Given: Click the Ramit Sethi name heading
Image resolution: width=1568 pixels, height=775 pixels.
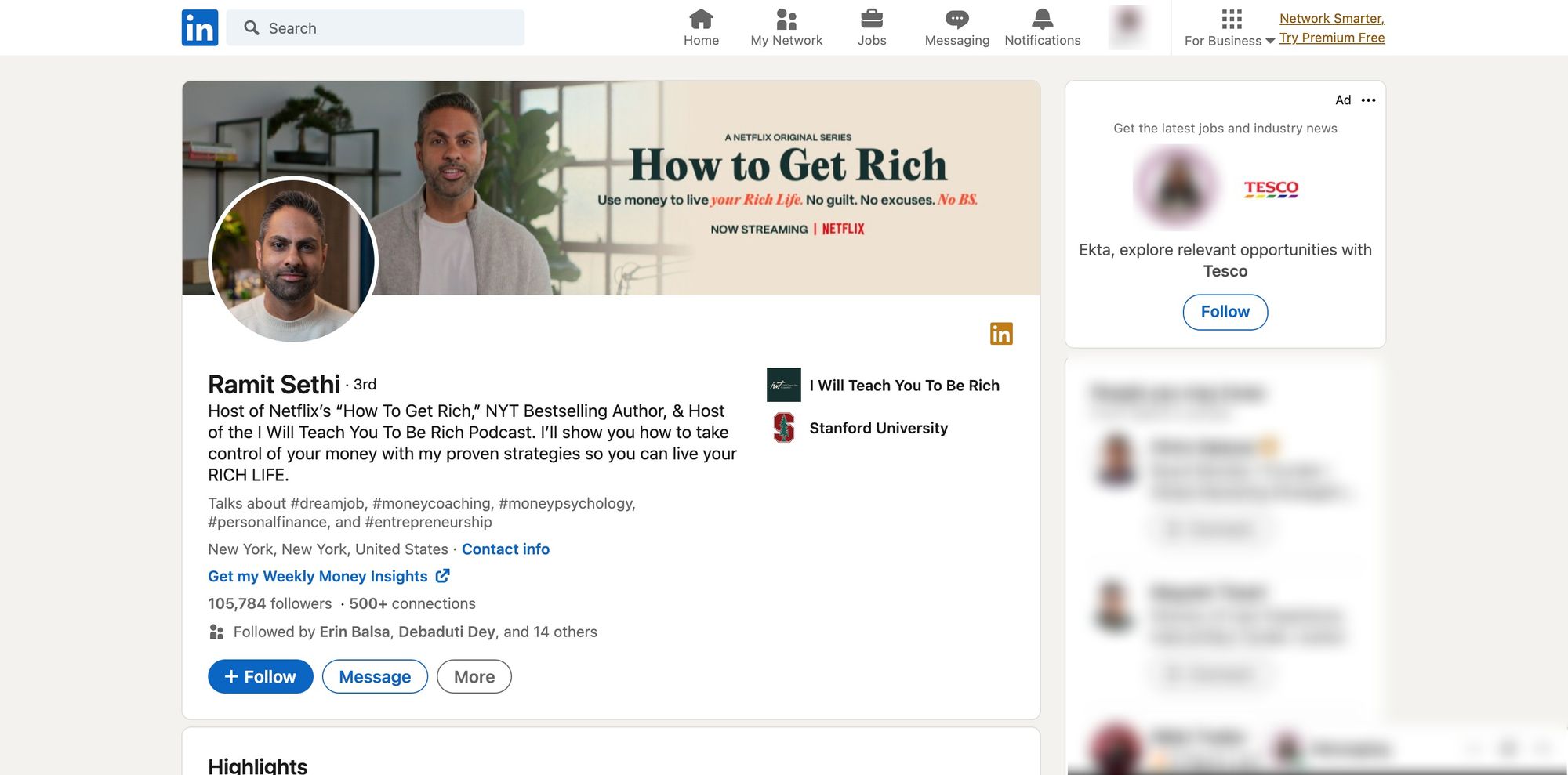Looking at the screenshot, I should click(274, 384).
